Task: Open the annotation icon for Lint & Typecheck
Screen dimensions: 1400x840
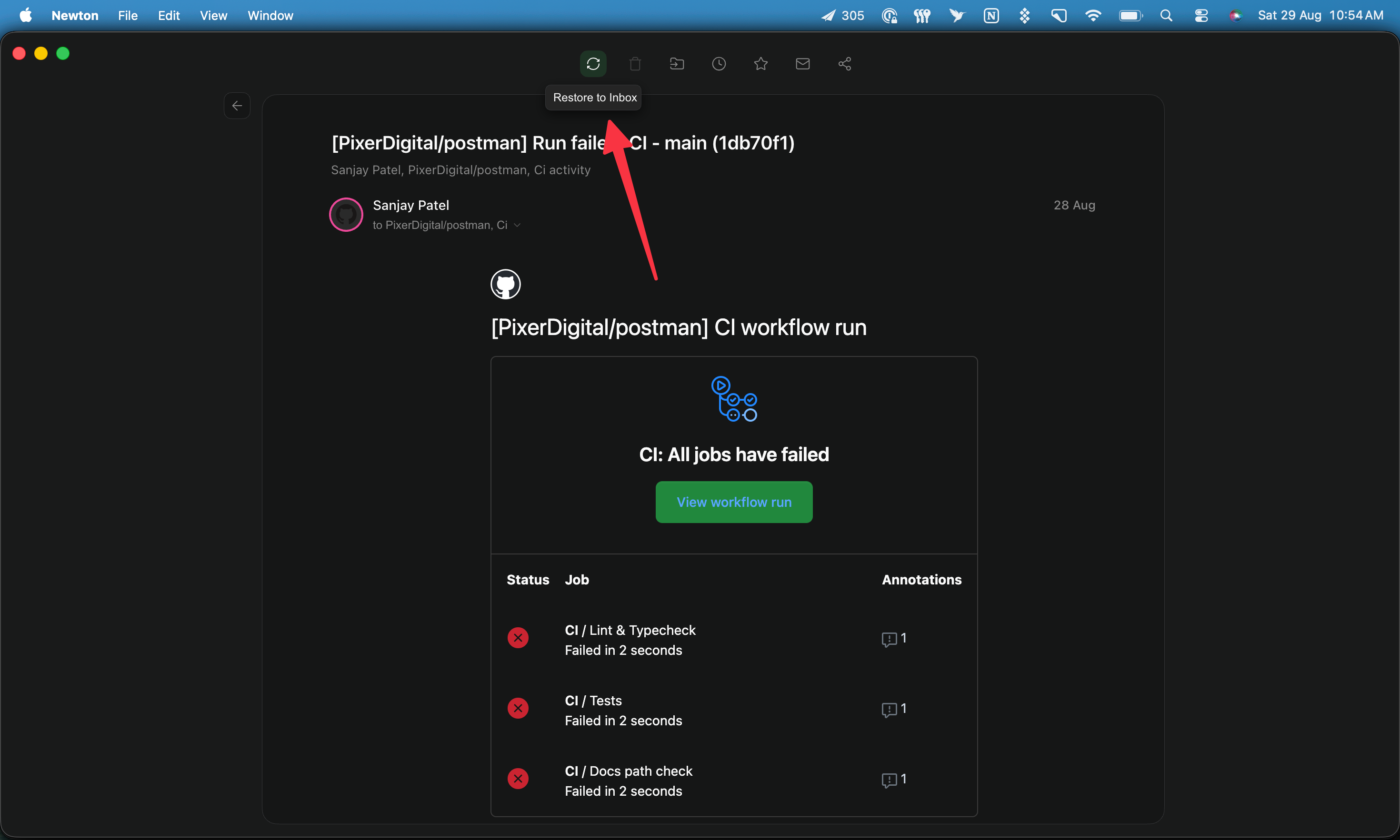Action: [x=889, y=639]
